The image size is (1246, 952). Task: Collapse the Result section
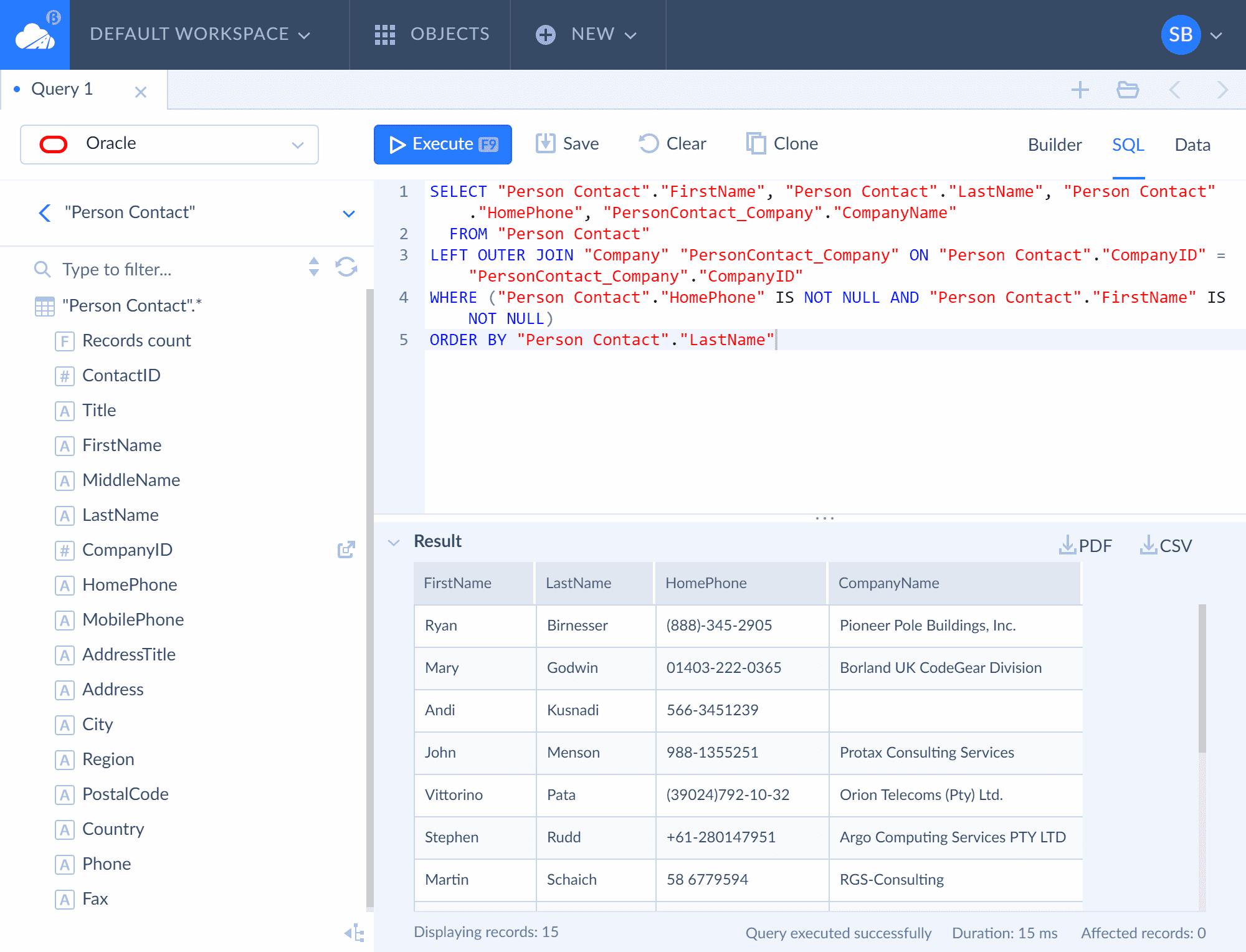(x=394, y=542)
